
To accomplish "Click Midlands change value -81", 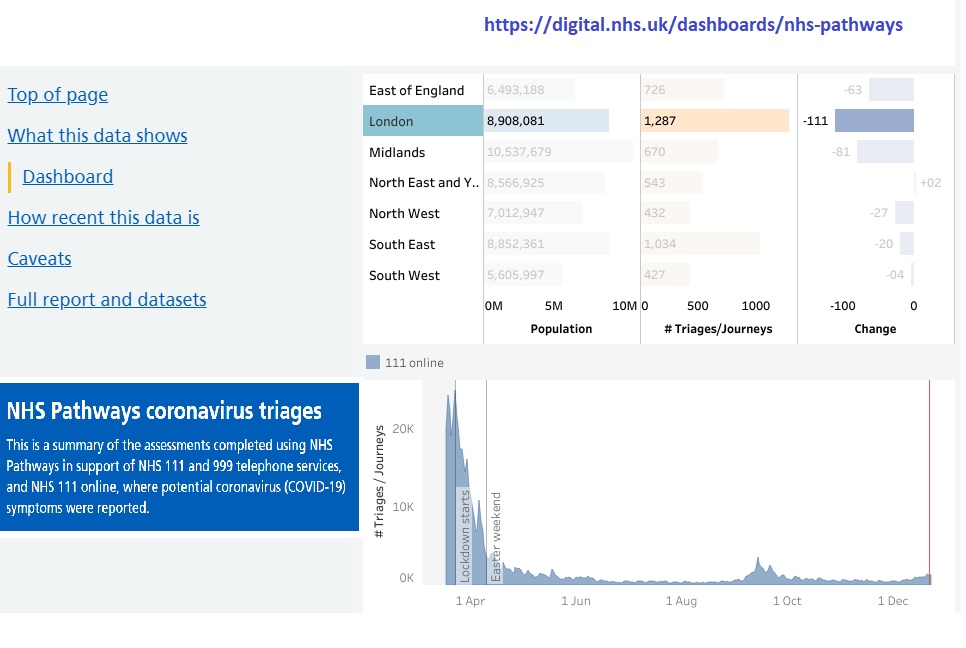I will (x=841, y=152).
